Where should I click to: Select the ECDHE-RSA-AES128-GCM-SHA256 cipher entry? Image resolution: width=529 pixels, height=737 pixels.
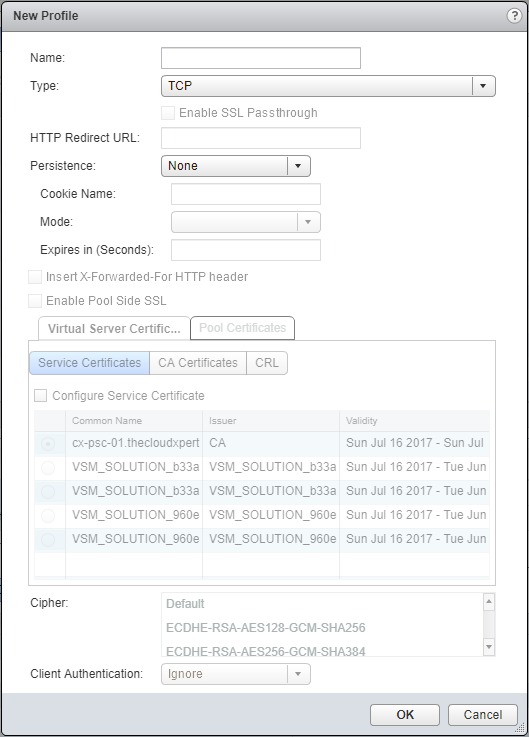(x=266, y=628)
